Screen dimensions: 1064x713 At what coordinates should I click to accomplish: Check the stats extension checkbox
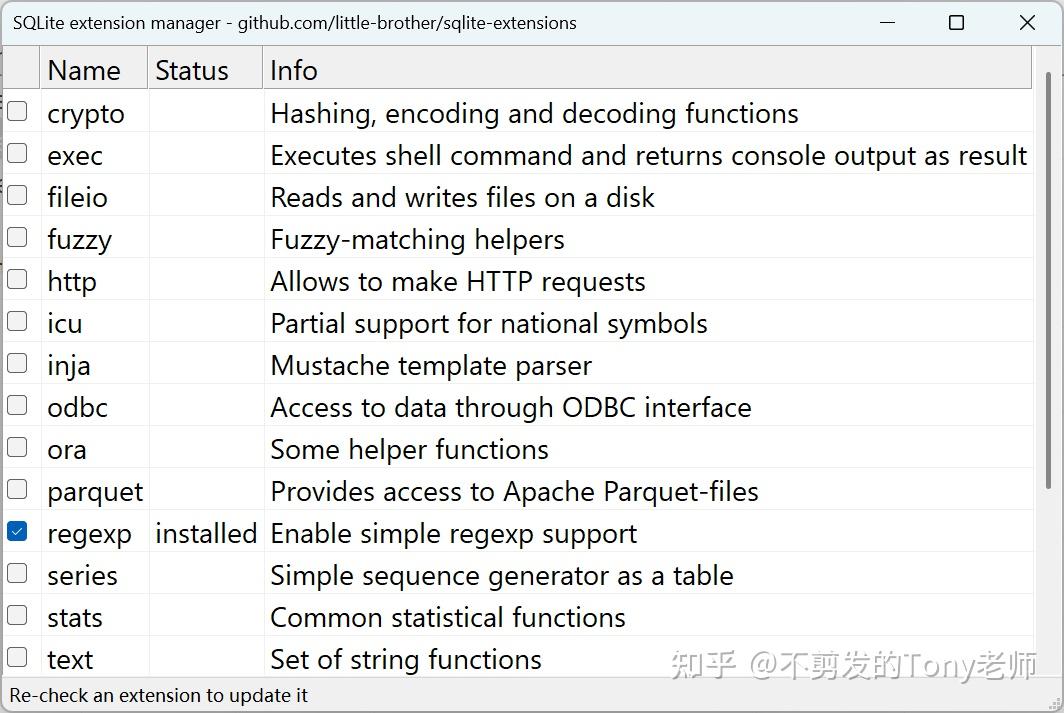(x=17, y=615)
